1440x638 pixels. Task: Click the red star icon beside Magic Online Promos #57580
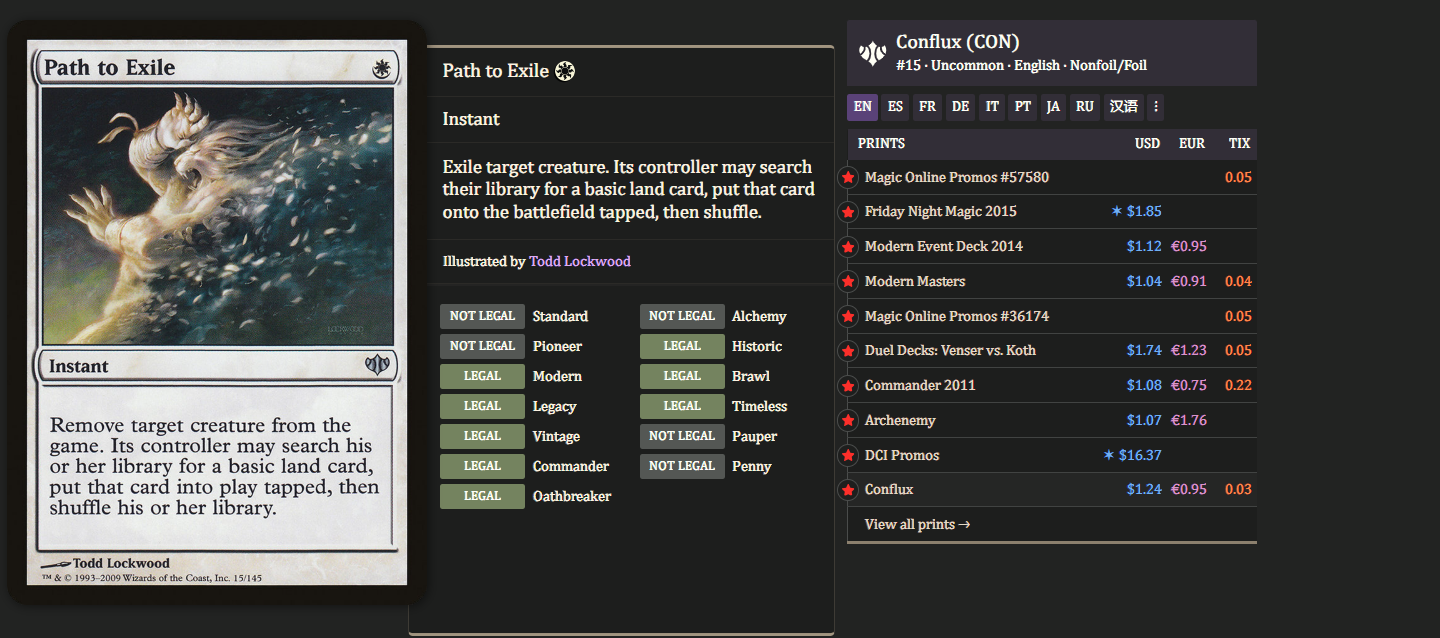click(848, 178)
